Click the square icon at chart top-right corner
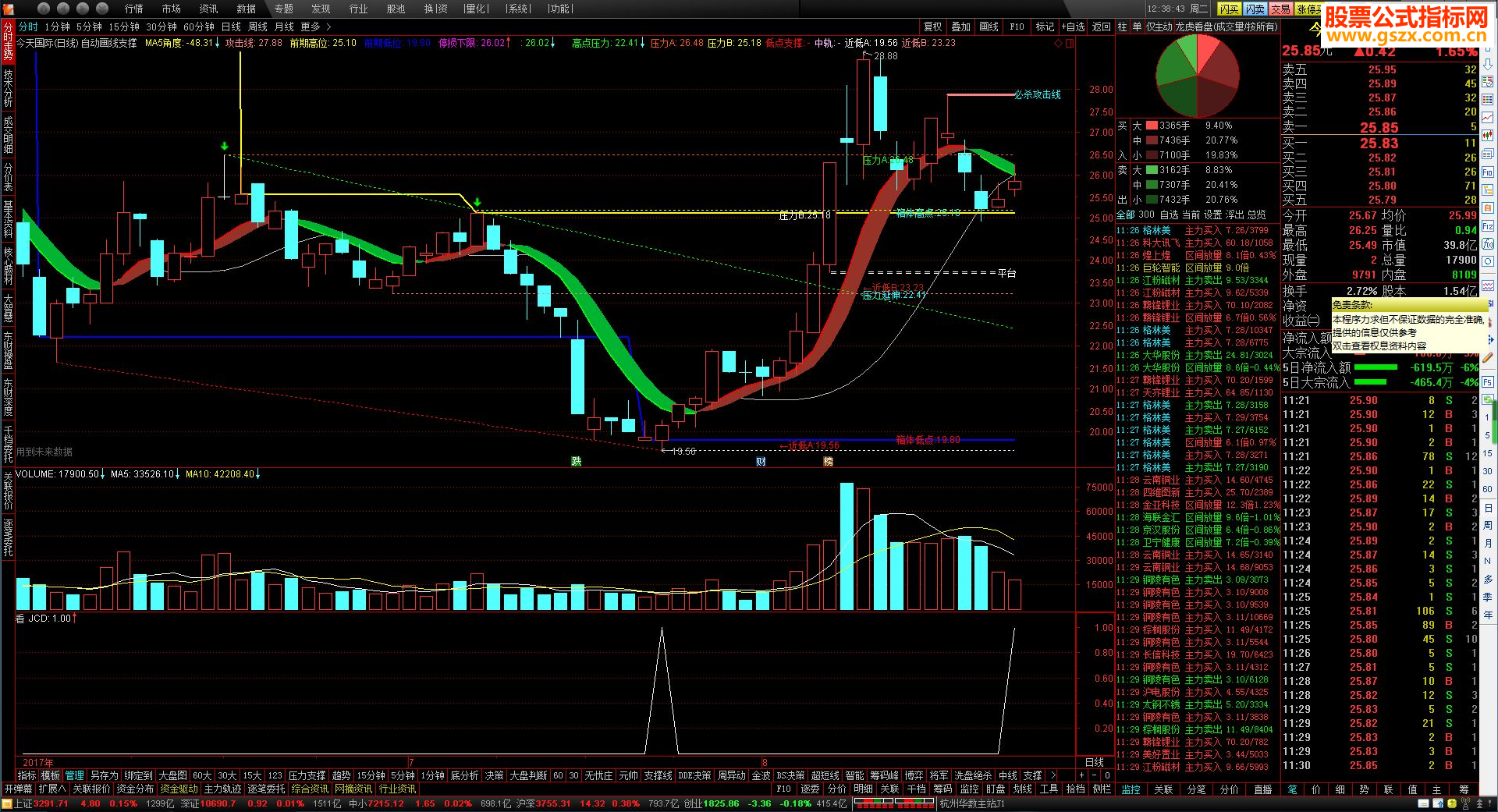The height and width of the screenshot is (812, 1498). (x=1070, y=43)
